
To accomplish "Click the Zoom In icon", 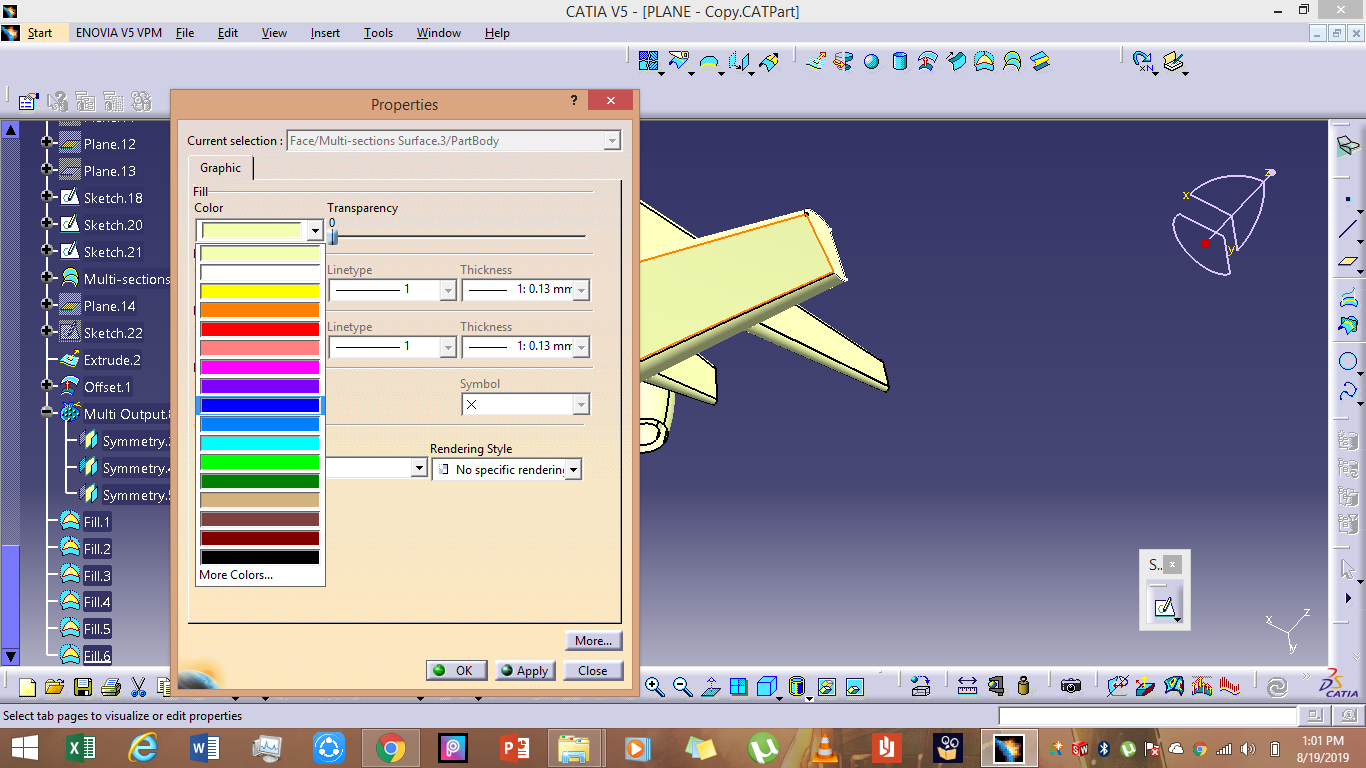I will click(x=654, y=686).
